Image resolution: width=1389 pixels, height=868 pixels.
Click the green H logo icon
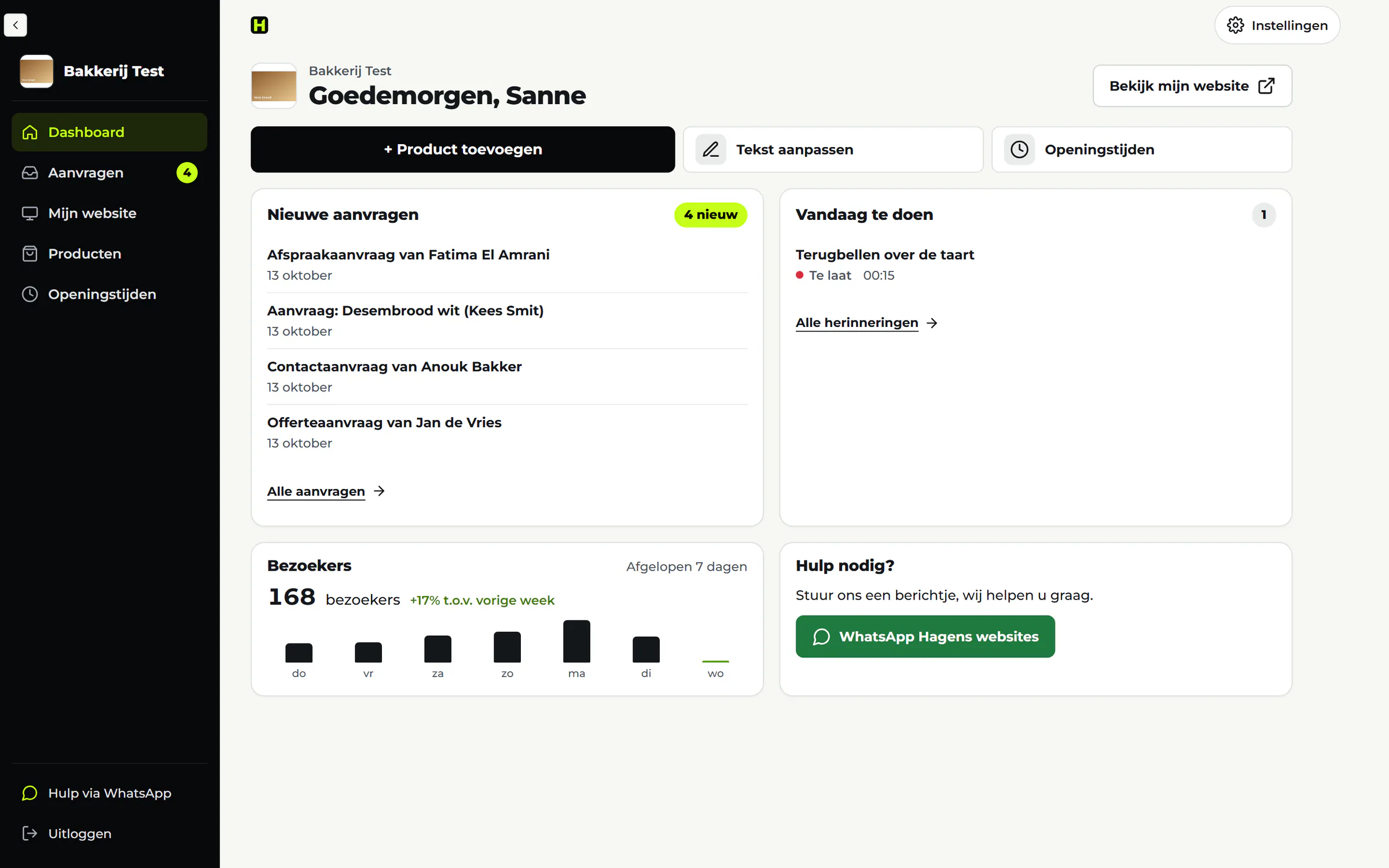pos(259,25)
